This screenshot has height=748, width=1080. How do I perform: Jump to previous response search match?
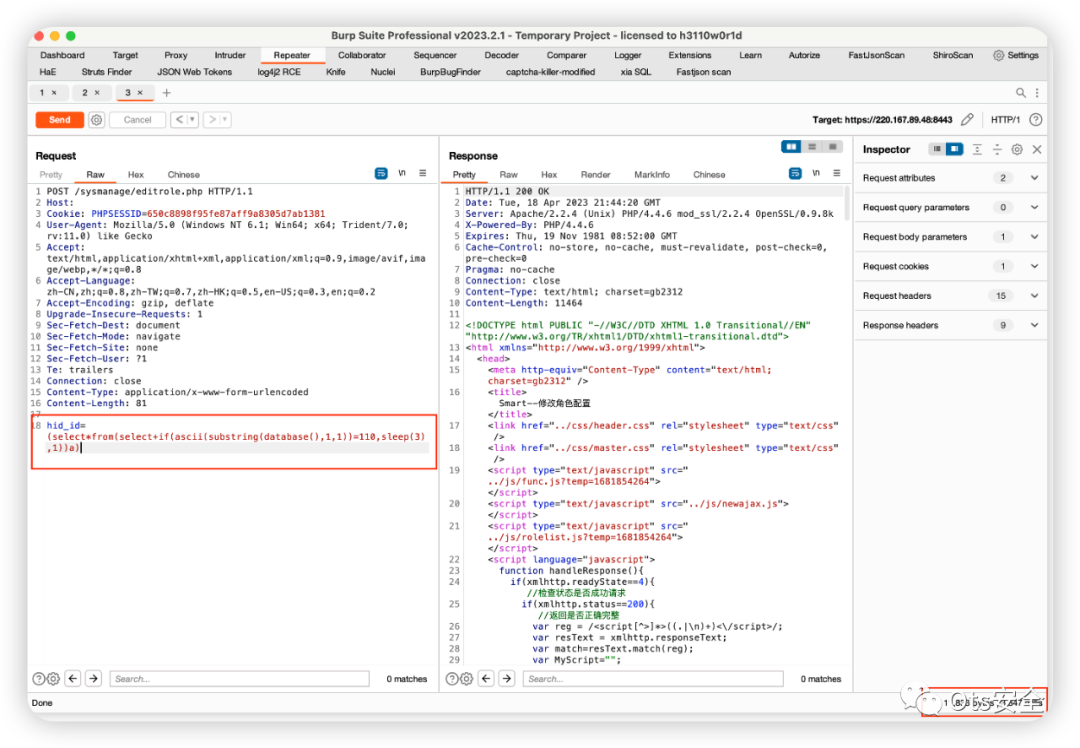tap(486, 678)
